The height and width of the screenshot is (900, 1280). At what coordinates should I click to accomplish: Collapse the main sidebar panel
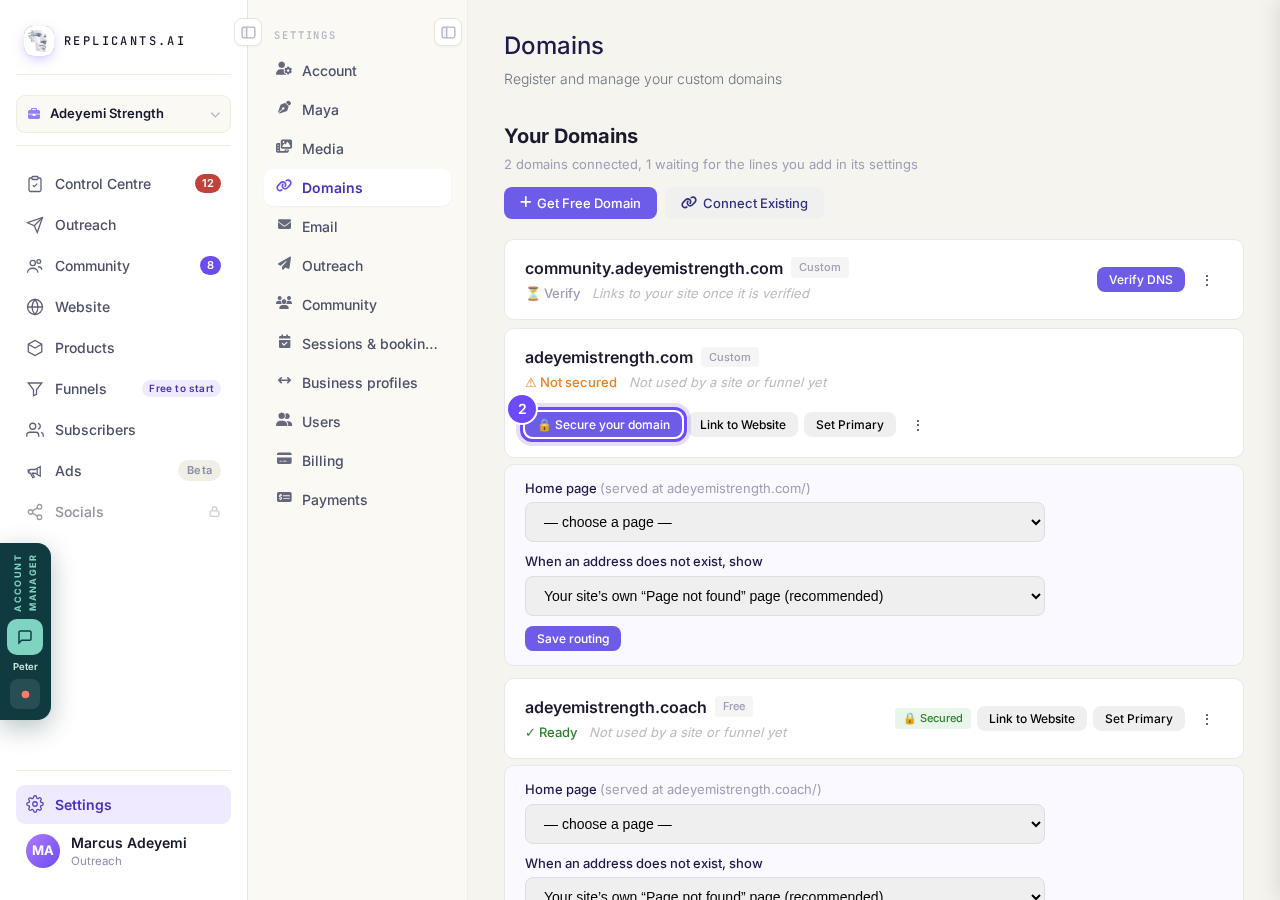pos(248,32)
